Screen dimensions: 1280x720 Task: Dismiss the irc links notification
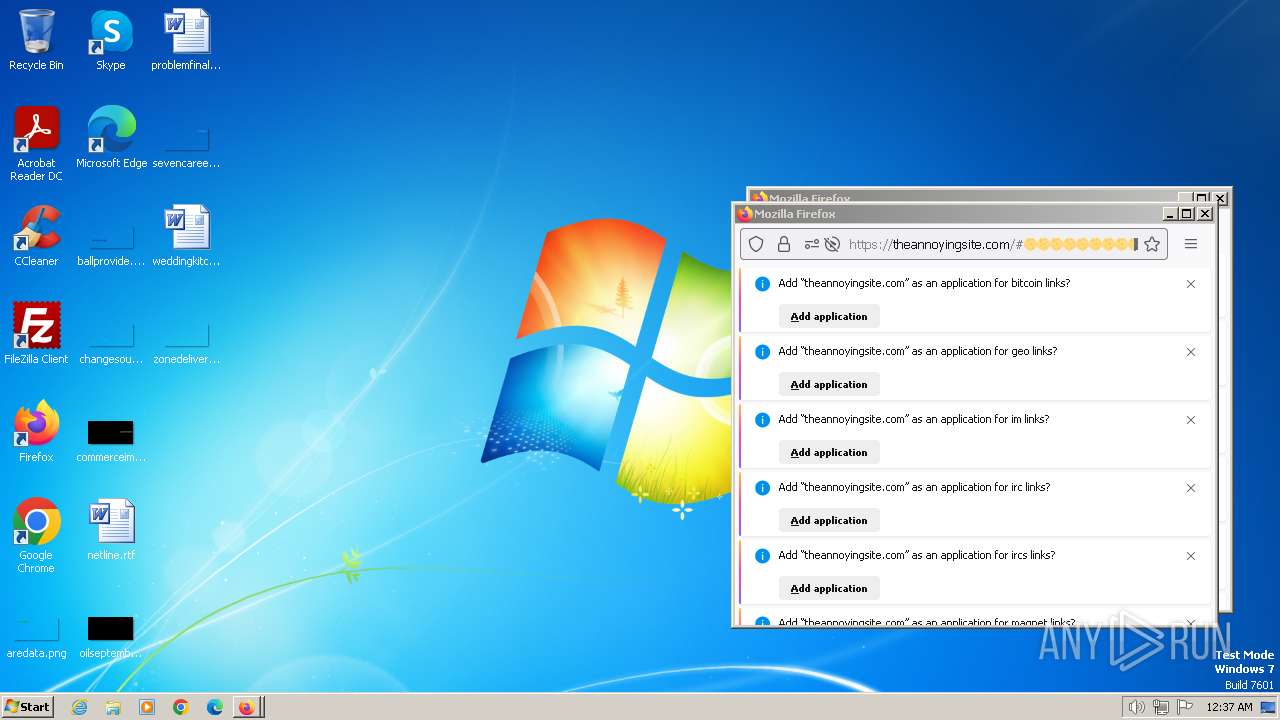coord(1191,488)
